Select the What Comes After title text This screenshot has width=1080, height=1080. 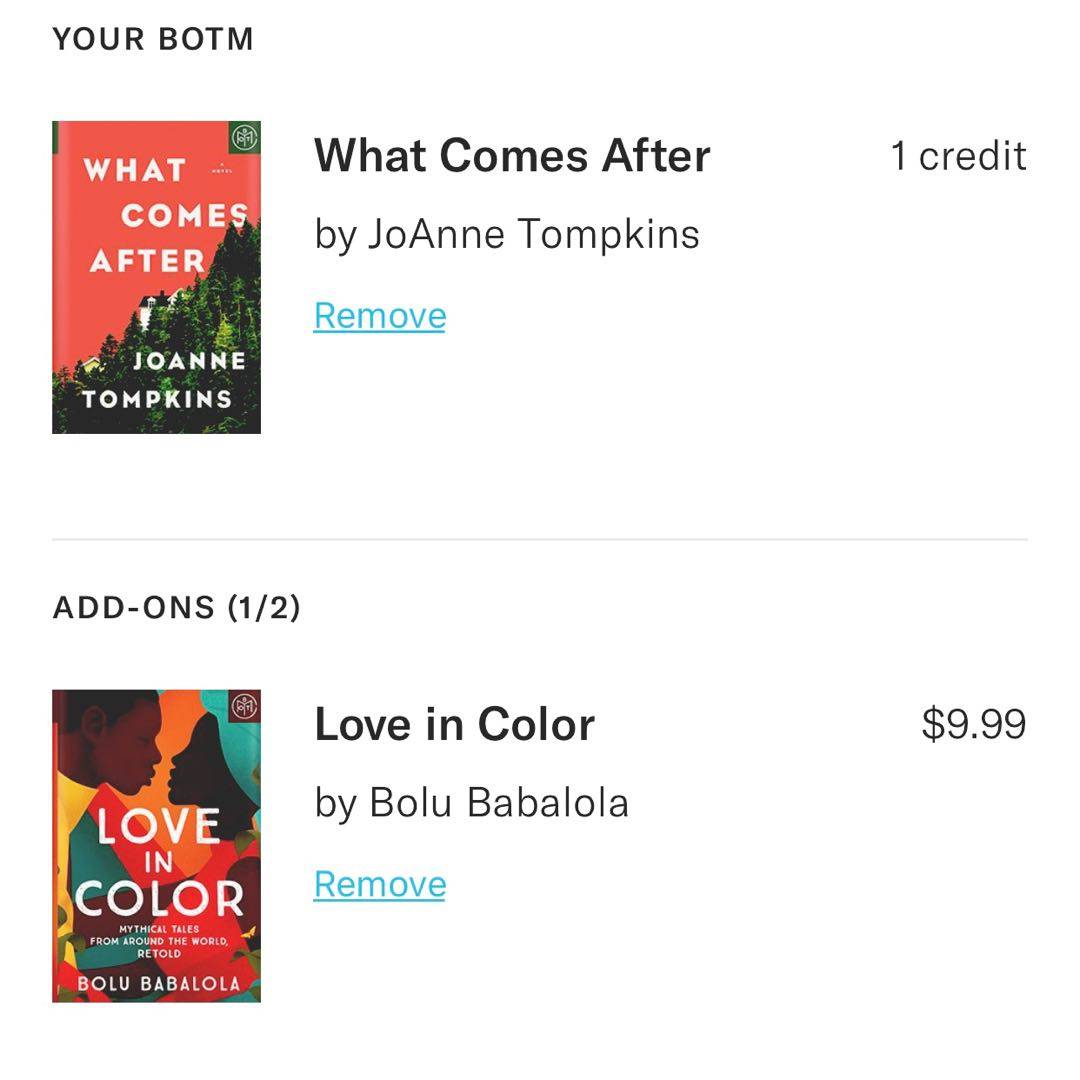pyautogui.click(x=512, y=156)
